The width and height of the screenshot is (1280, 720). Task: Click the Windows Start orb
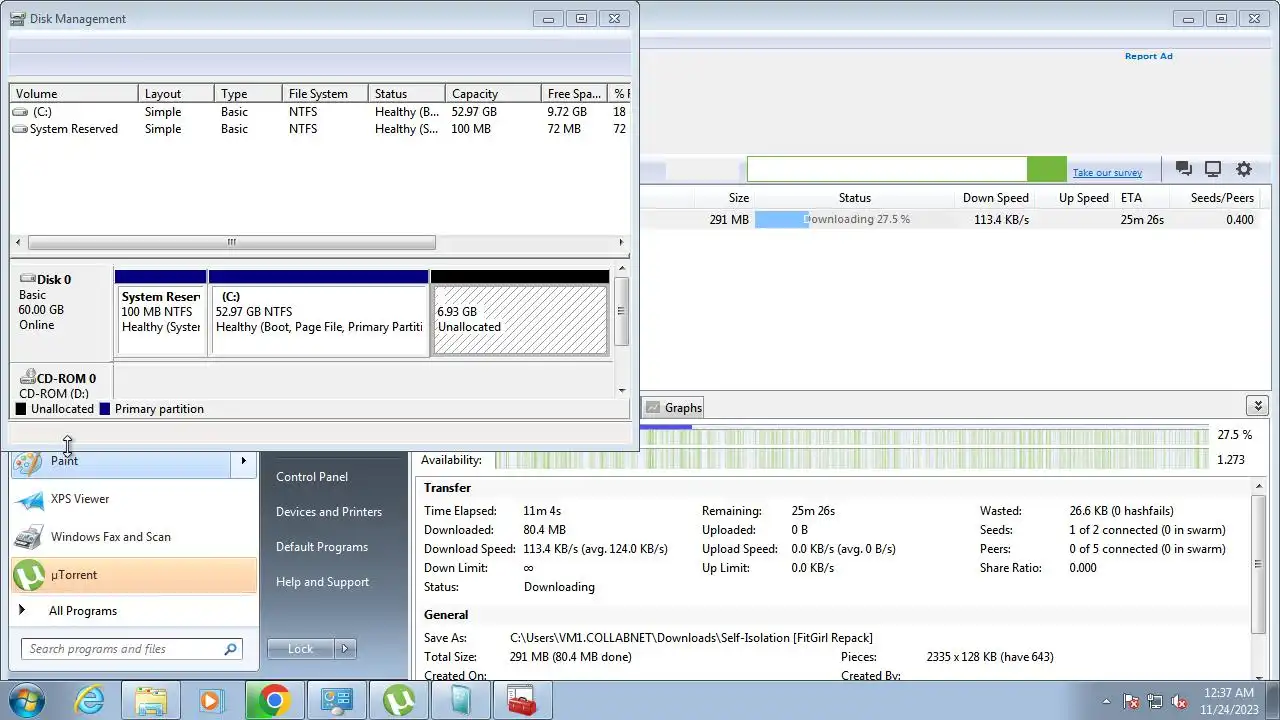pyautogui.click(x=27, y=700)
